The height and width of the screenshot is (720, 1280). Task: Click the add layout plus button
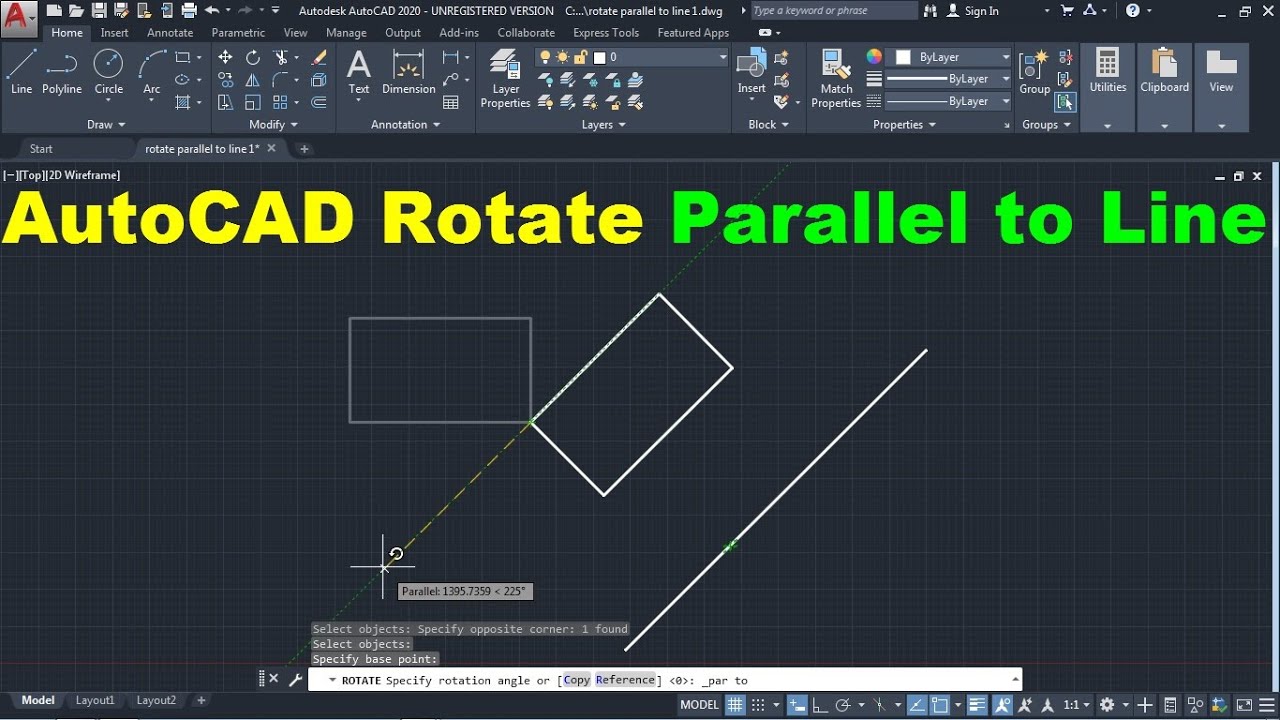coord(201,700)
